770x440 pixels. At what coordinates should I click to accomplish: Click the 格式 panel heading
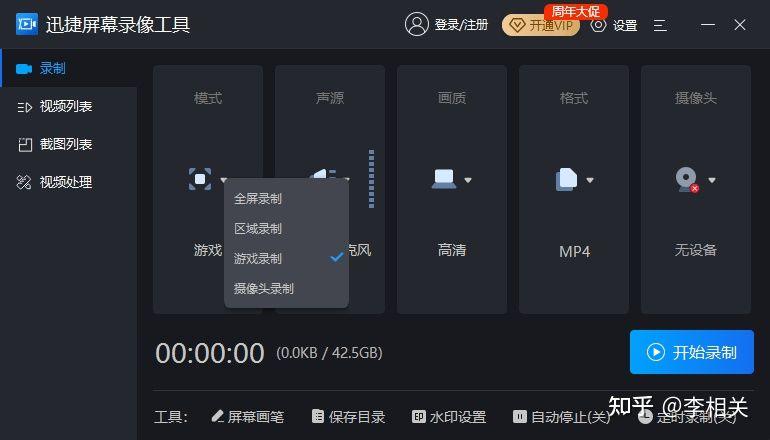pos(574,98)
